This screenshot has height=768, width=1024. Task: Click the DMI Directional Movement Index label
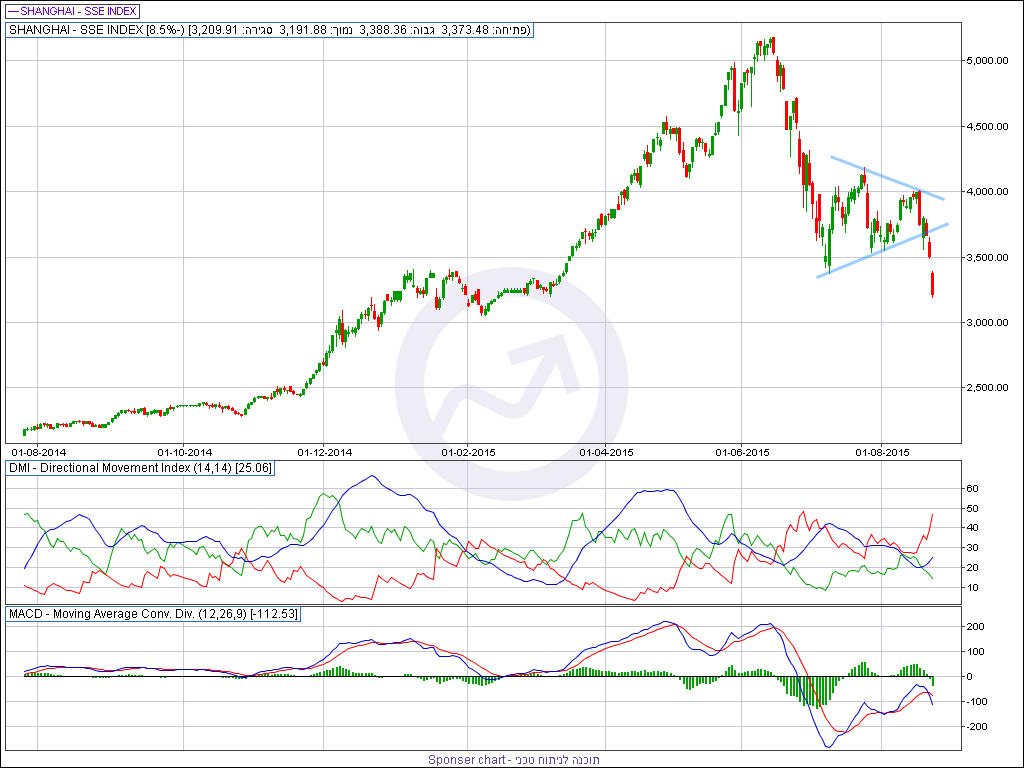click(140, 468)
